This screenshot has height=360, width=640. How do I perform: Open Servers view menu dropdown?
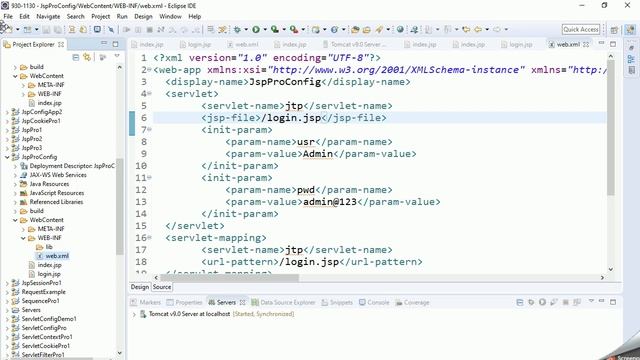[591, 302]
